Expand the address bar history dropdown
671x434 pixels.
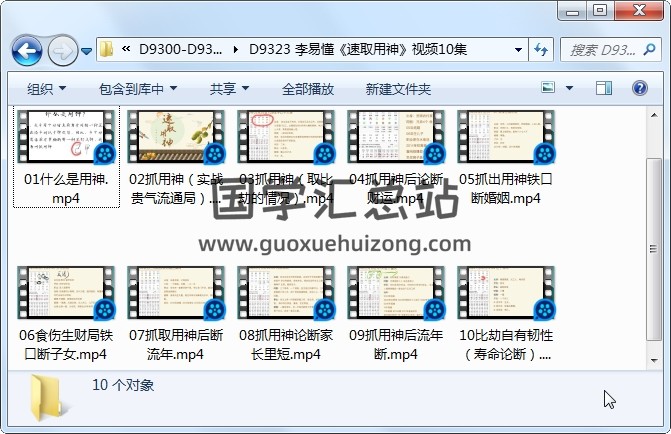515,49
